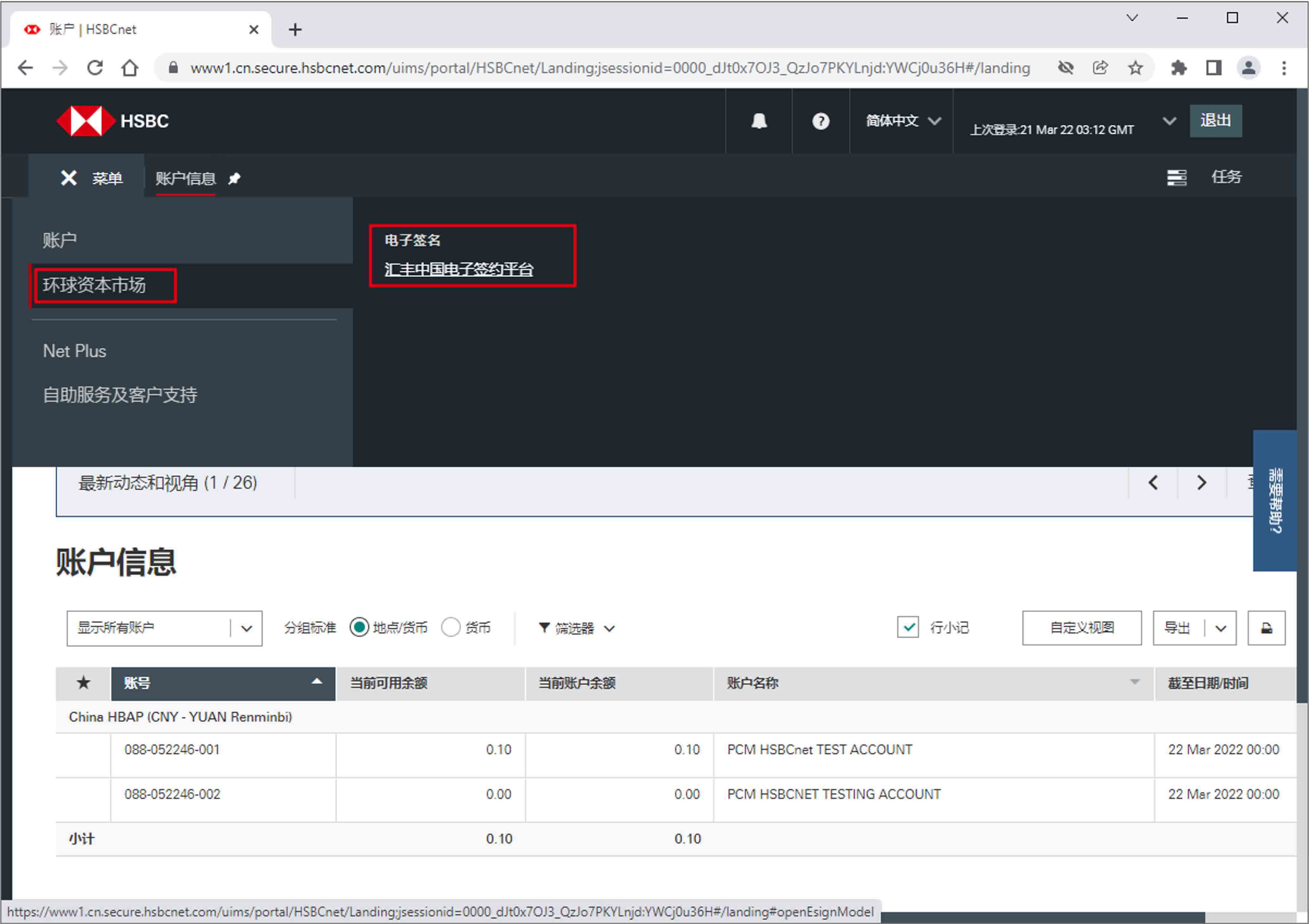Click the favorite star column header
Image resolution: width=1309 pixels, height=924 pixels.
(83, 683)
